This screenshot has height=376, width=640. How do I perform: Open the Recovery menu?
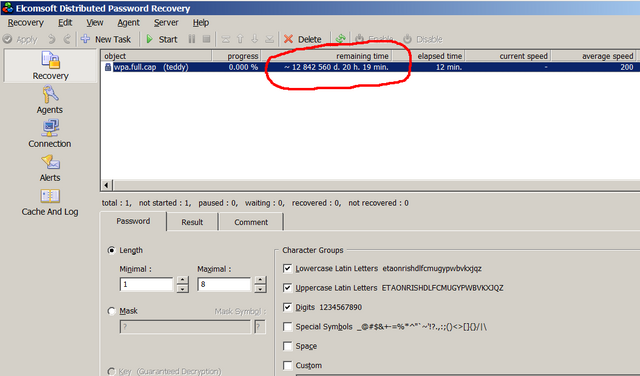click(x=26, y=23)
